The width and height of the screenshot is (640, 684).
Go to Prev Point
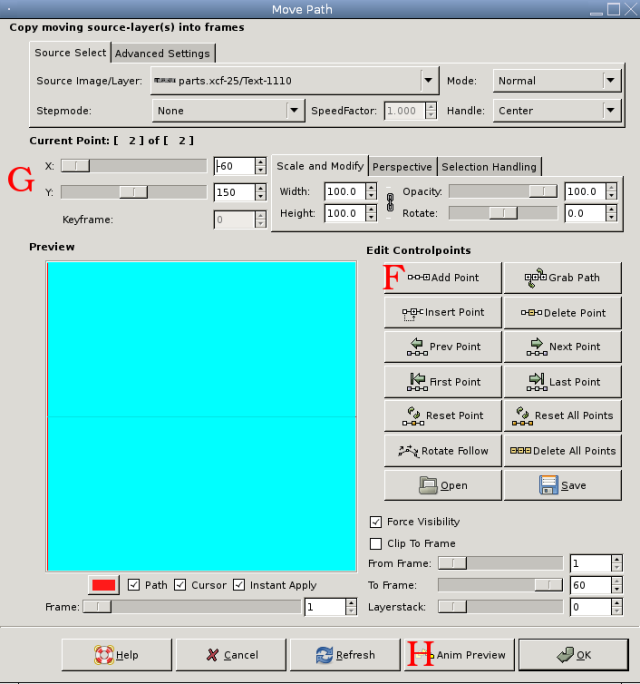point(443,347)
